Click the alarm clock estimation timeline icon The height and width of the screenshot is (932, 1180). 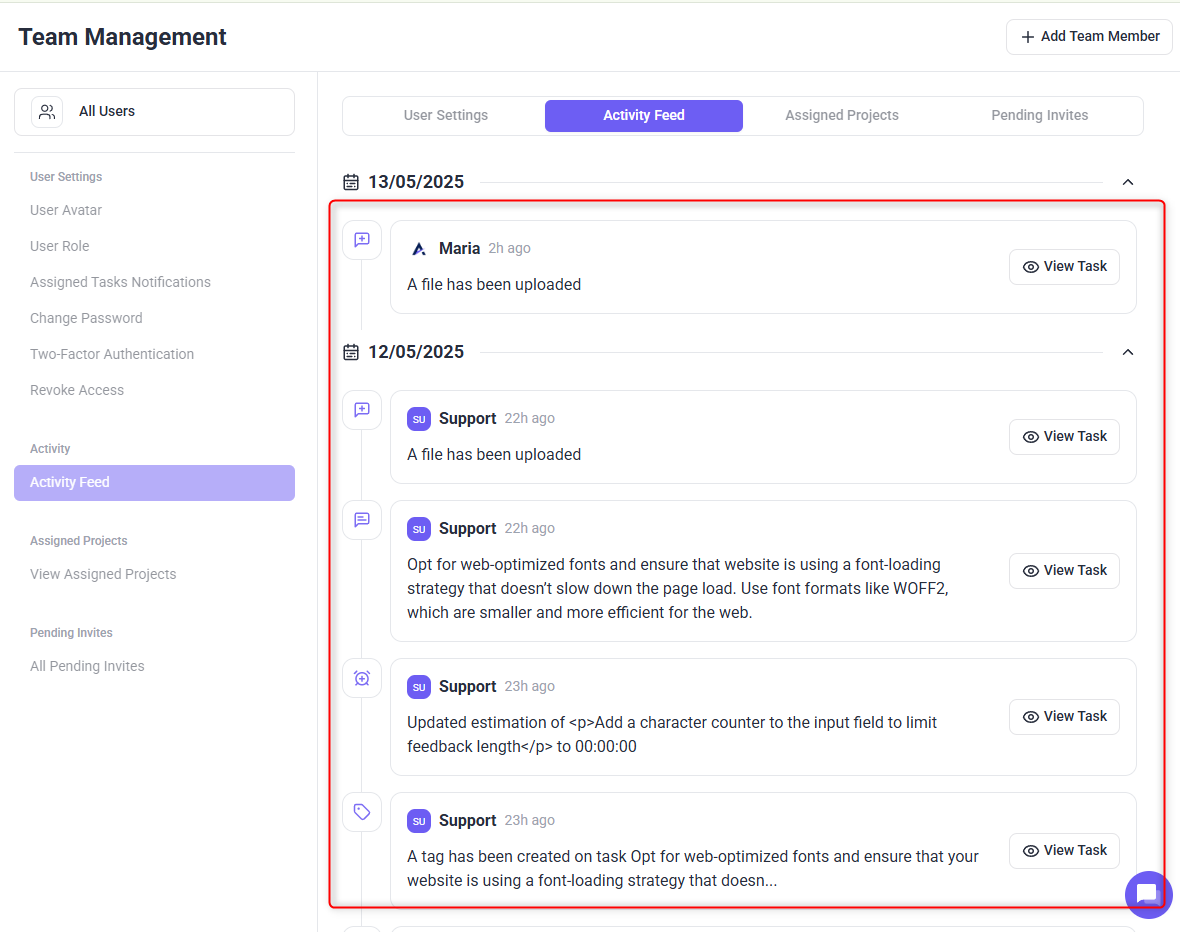click(x=362, y=678)
